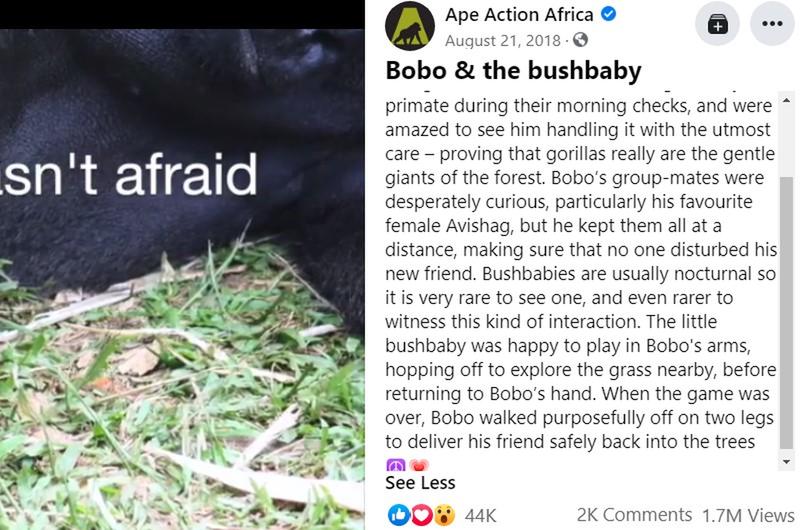Click the 44K reactions count

point(481,515)
